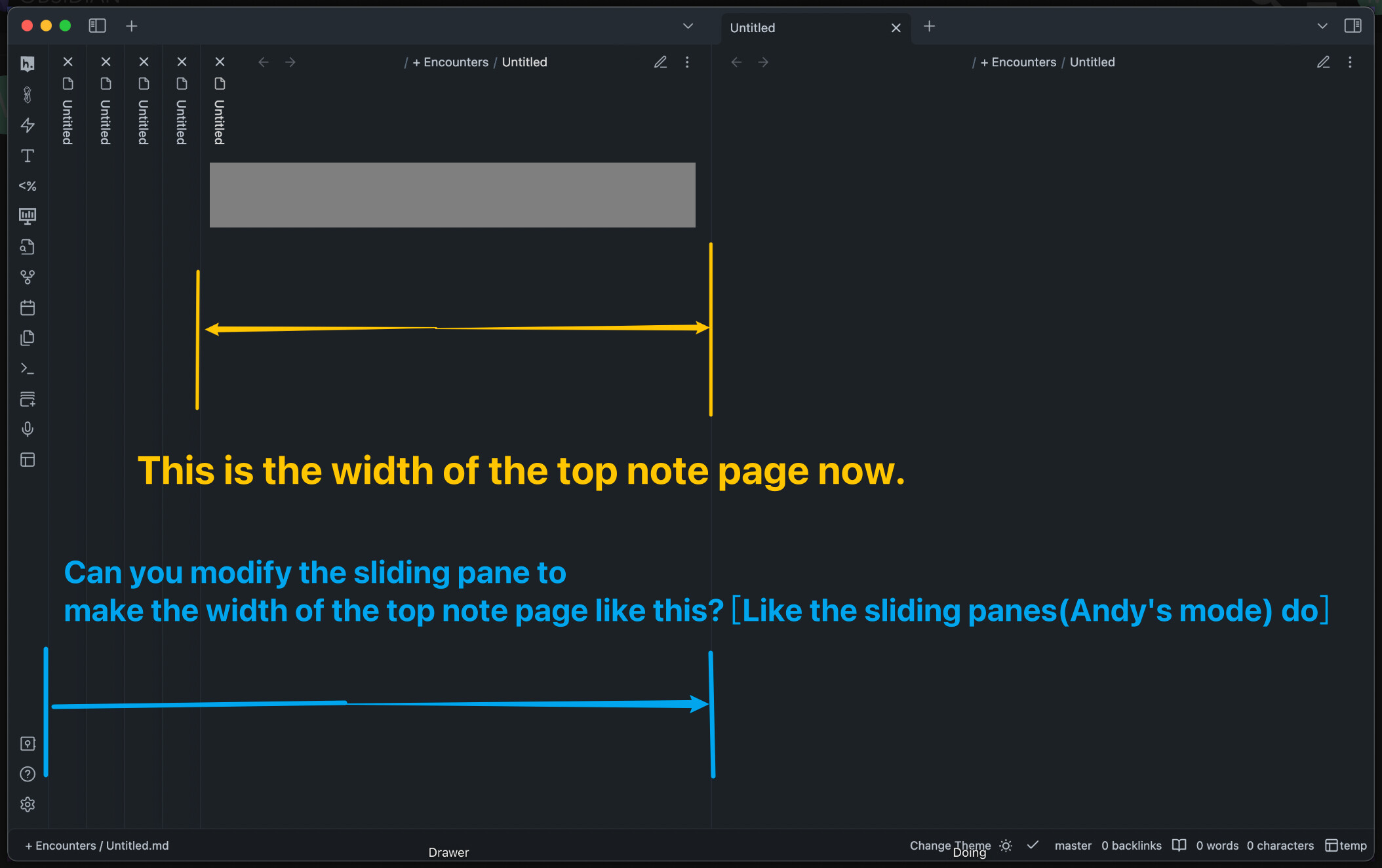Toggle the left sidebar collapse button
This screenshot has height=868, width=1382.
pos(97,26)
